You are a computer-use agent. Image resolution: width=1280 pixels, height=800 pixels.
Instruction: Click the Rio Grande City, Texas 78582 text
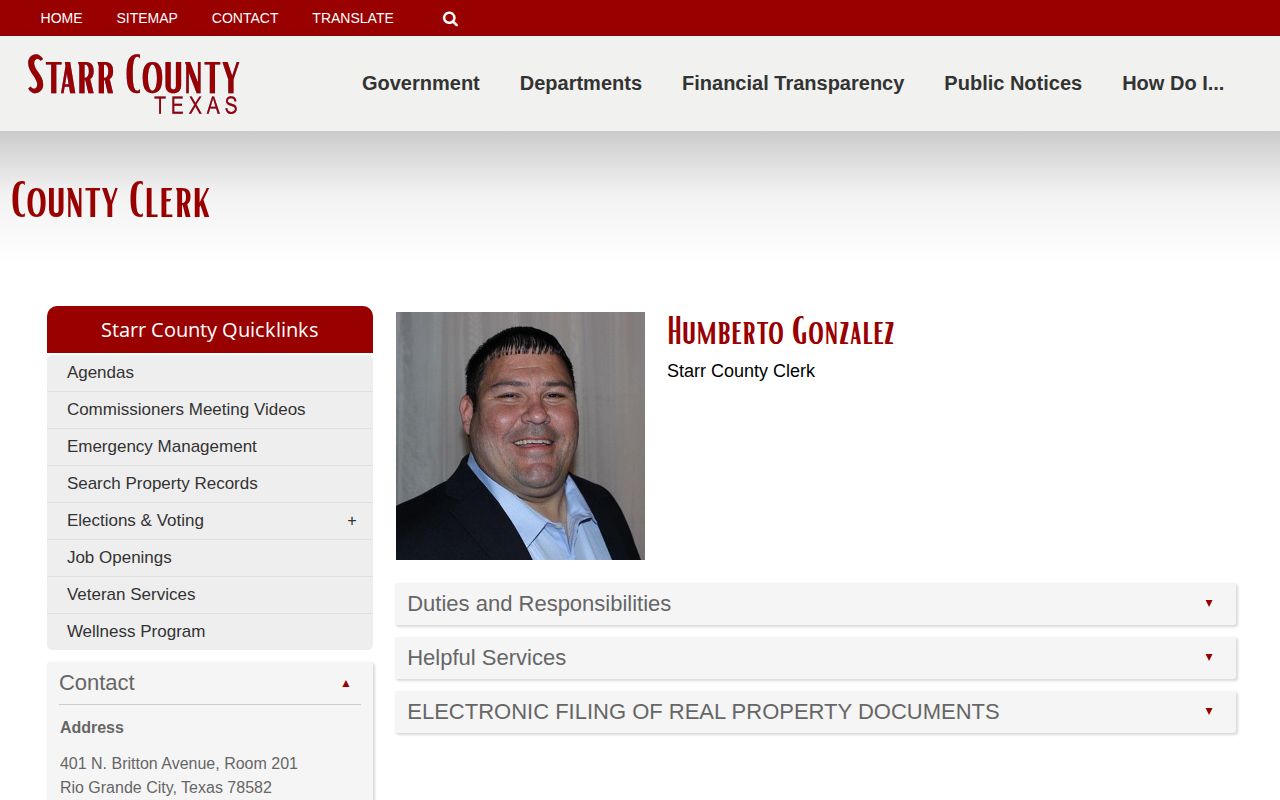[166, 787]
